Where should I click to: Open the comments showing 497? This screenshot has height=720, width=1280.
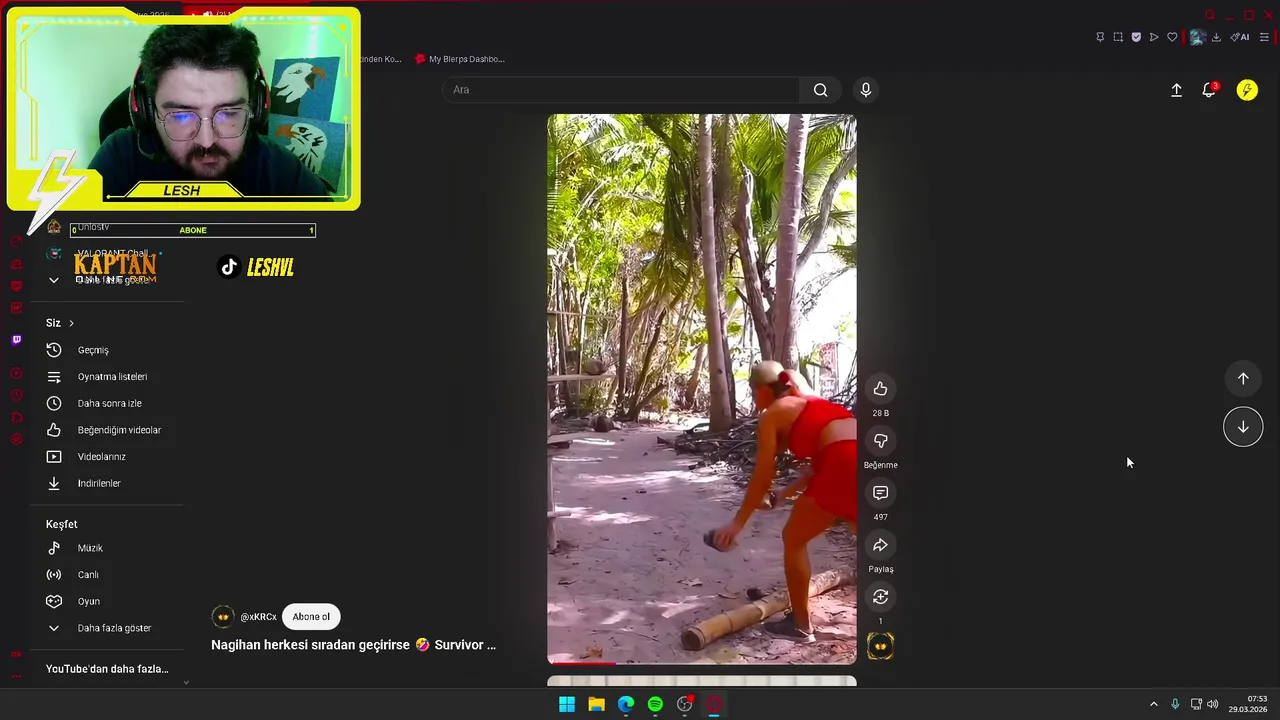click(880, 493)
